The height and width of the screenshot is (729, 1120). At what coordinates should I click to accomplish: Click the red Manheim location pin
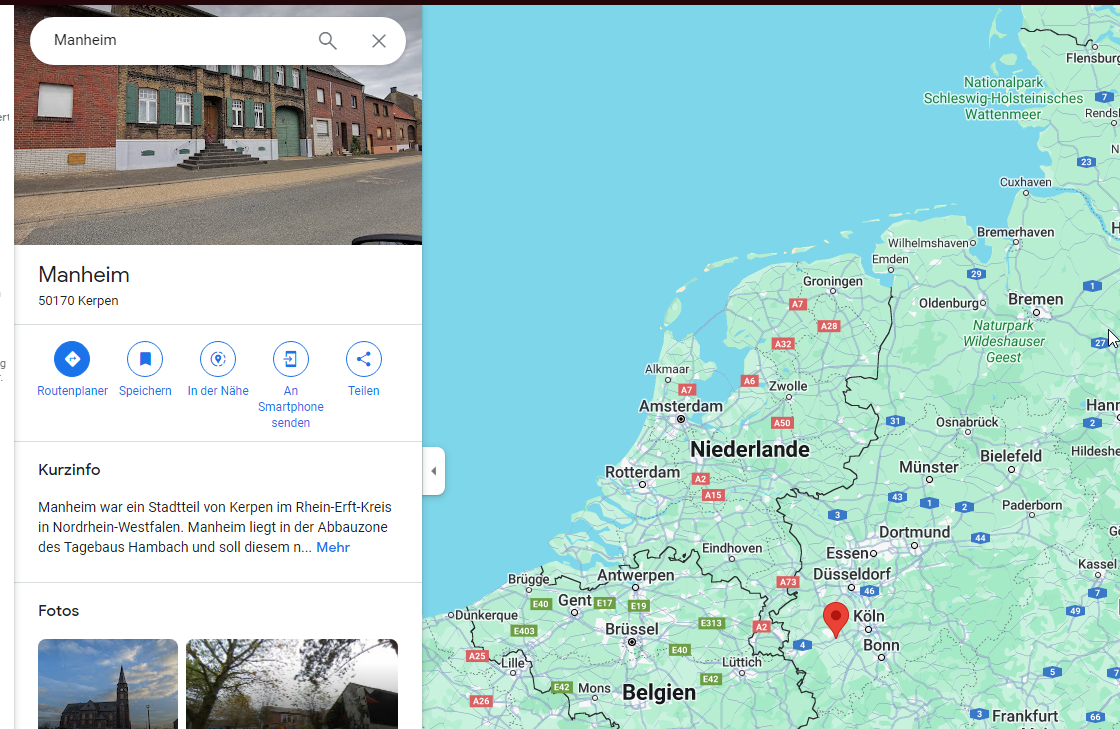[x=835, y=619]
